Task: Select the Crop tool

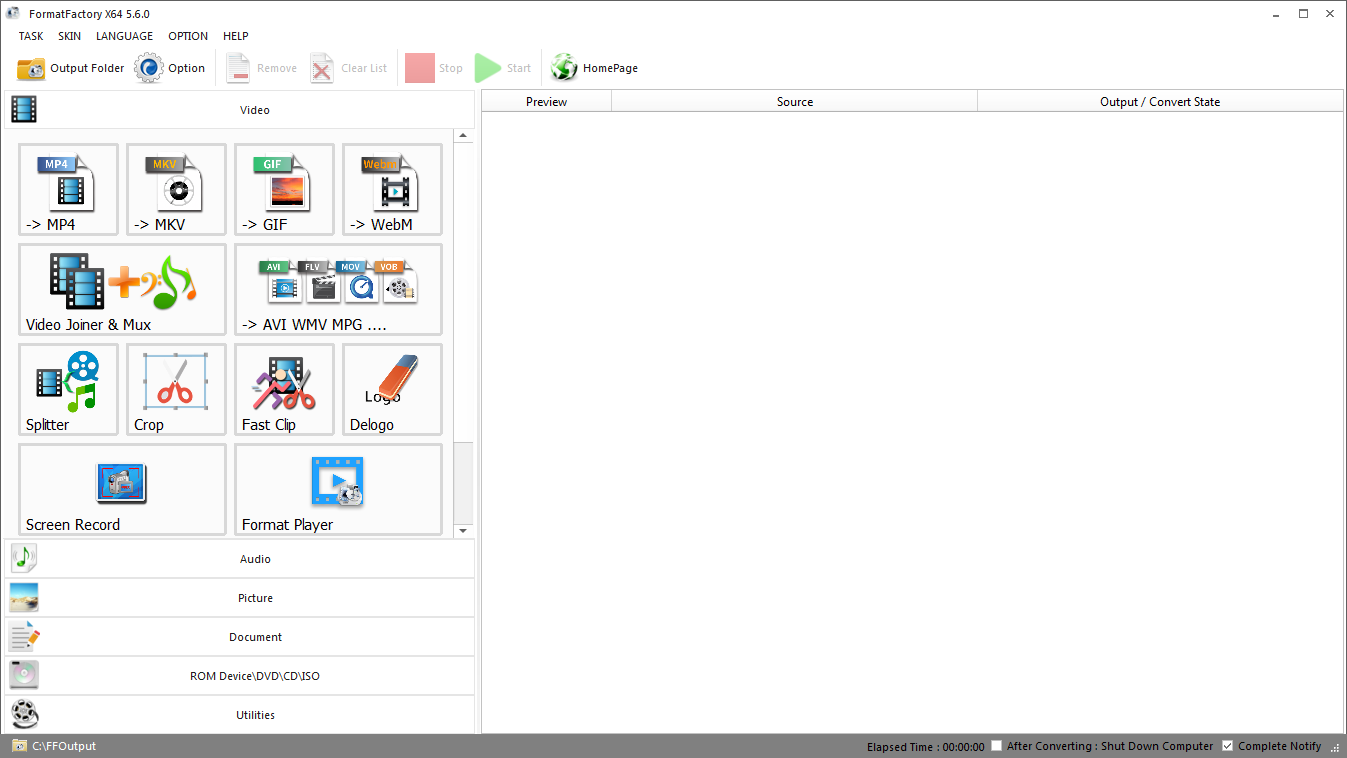Action: [x=176, y=390]
